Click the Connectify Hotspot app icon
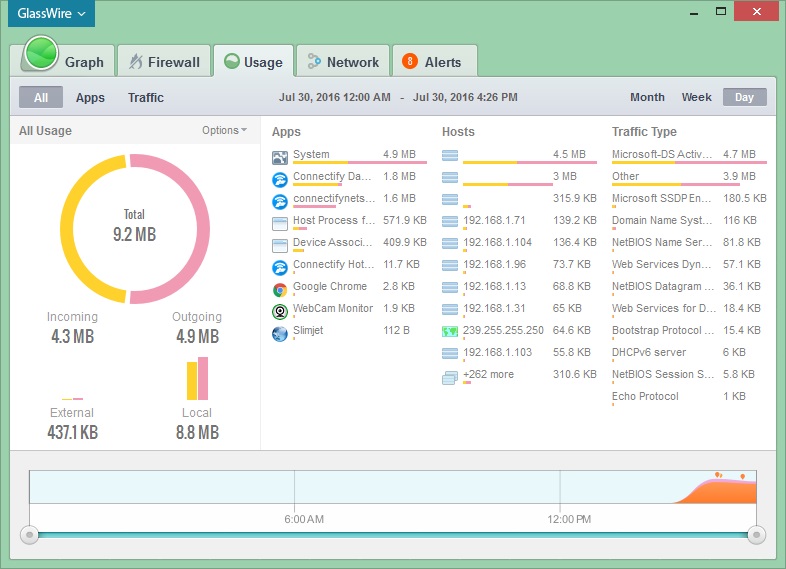The image size is (786, 569). 280,267
